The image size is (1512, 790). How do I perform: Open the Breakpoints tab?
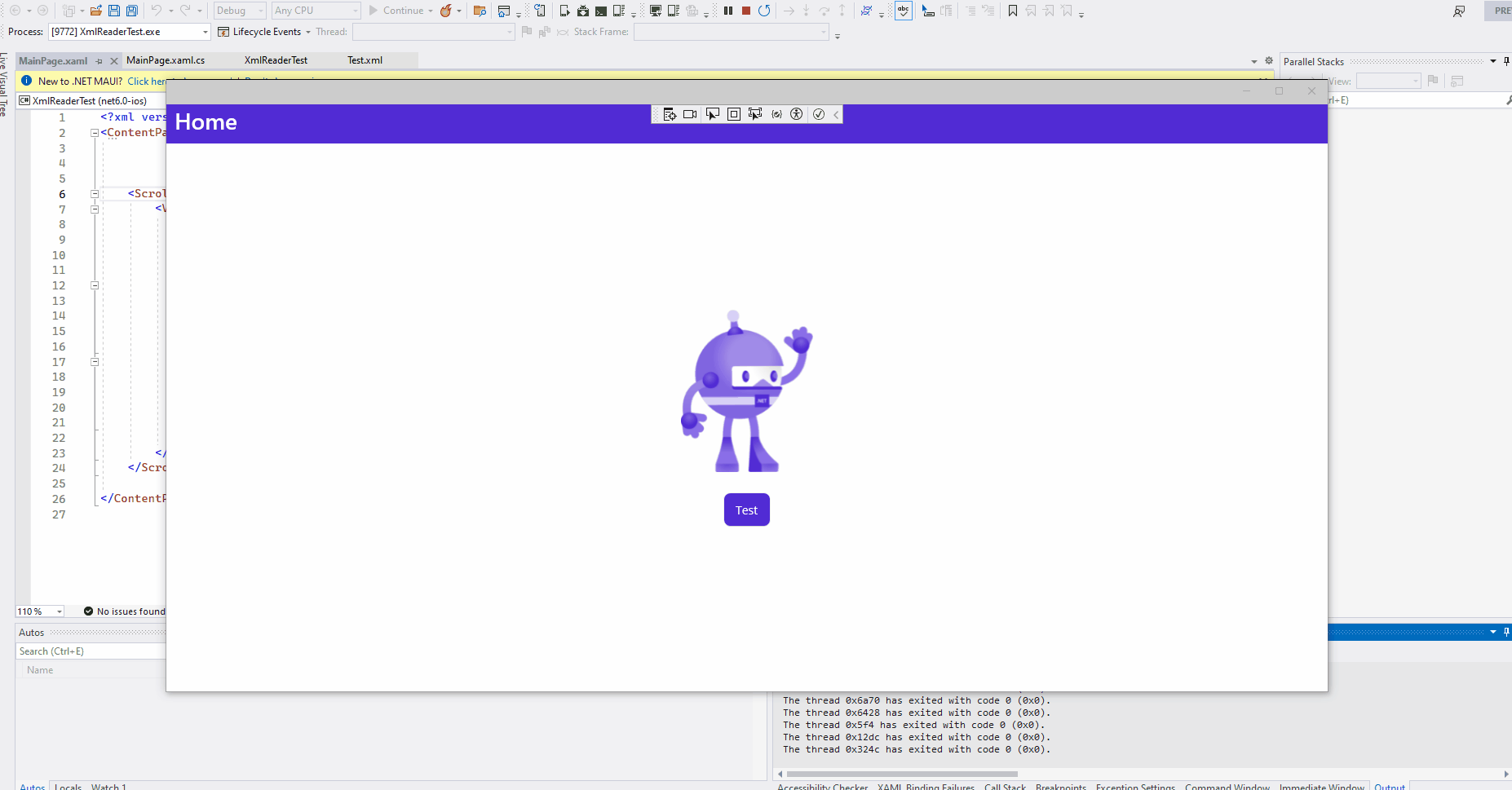1061,787
